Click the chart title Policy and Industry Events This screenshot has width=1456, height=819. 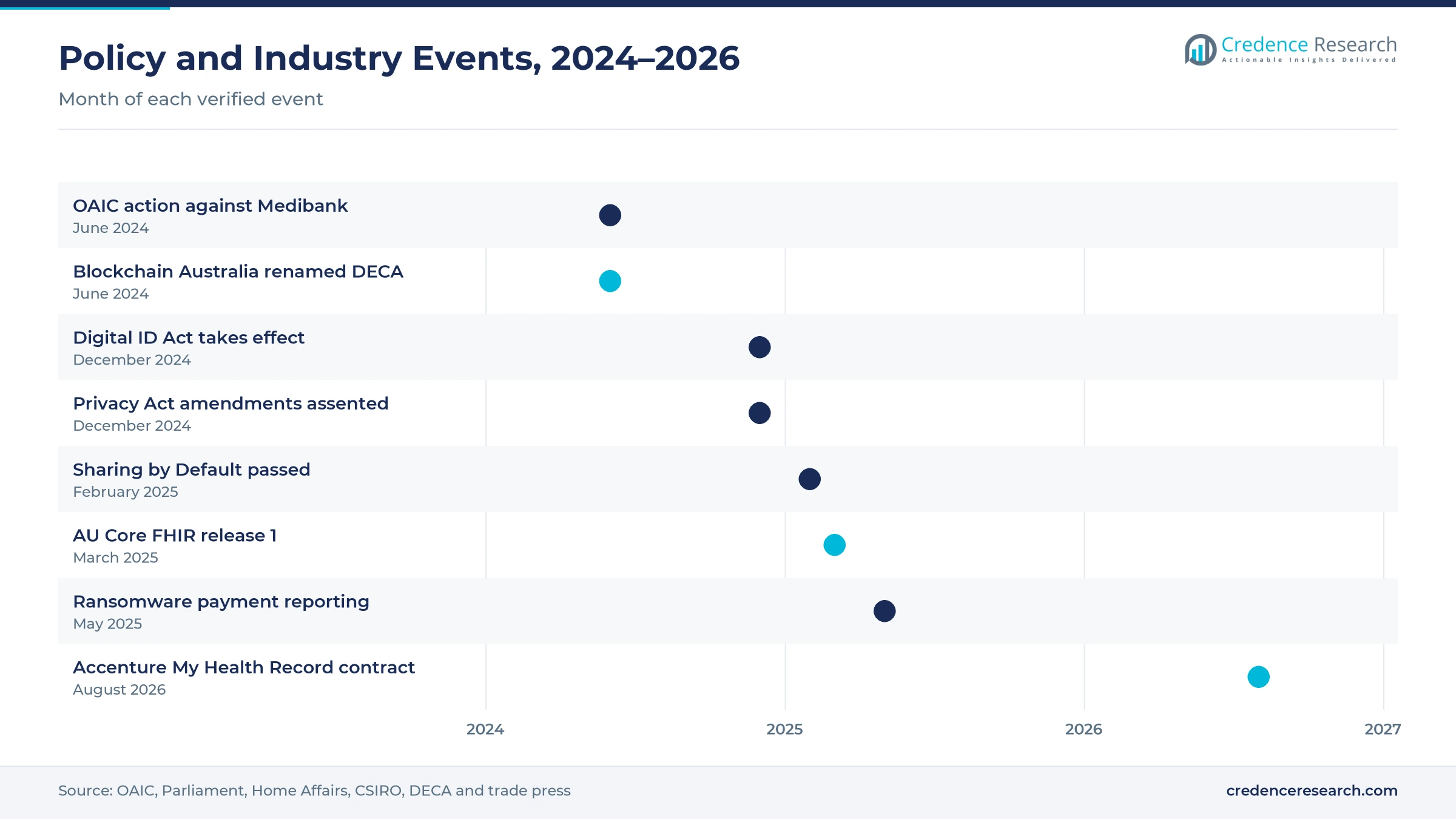[x=399, y=58]
